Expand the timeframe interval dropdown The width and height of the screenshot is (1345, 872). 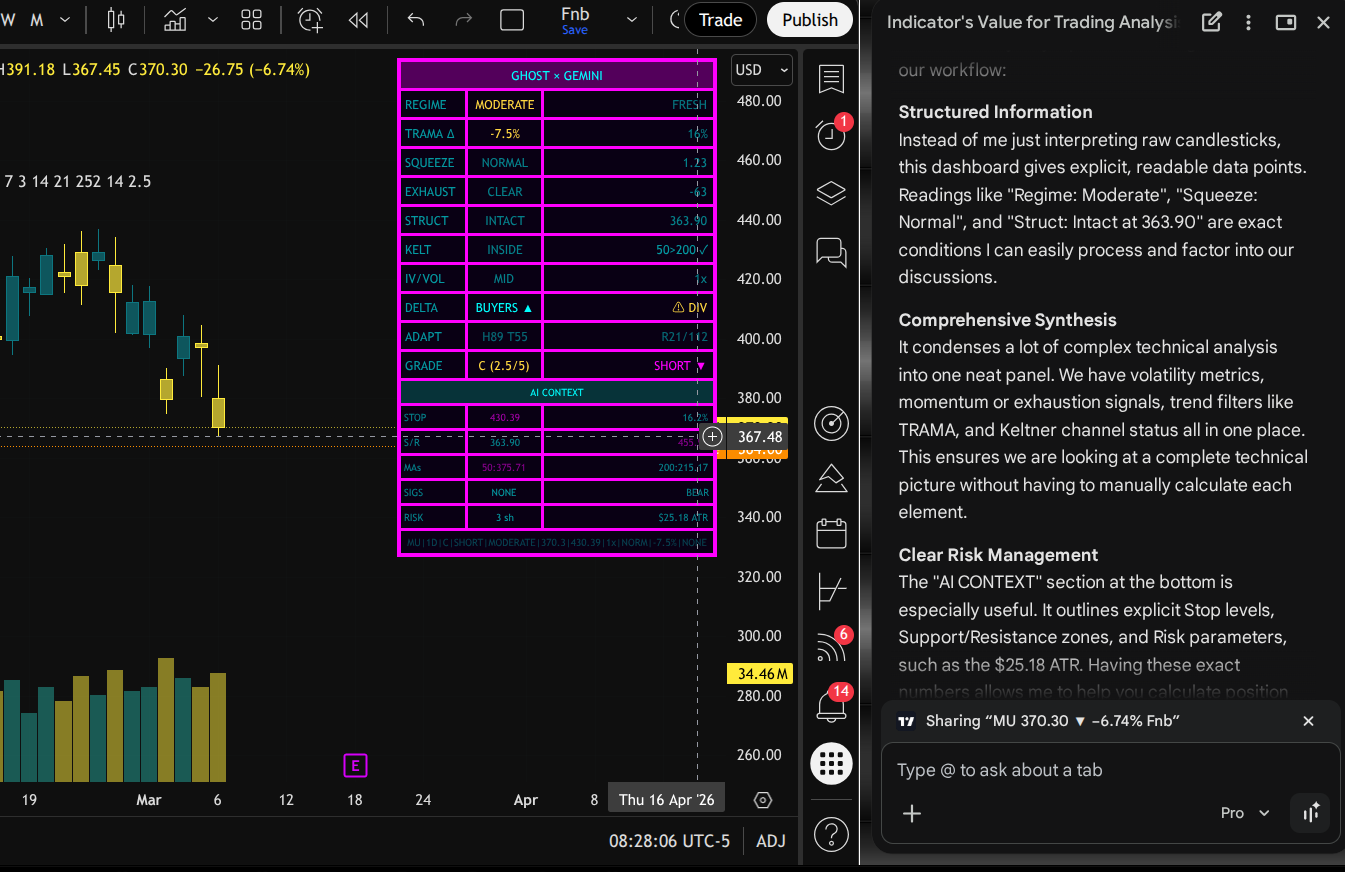pos(65,20)
